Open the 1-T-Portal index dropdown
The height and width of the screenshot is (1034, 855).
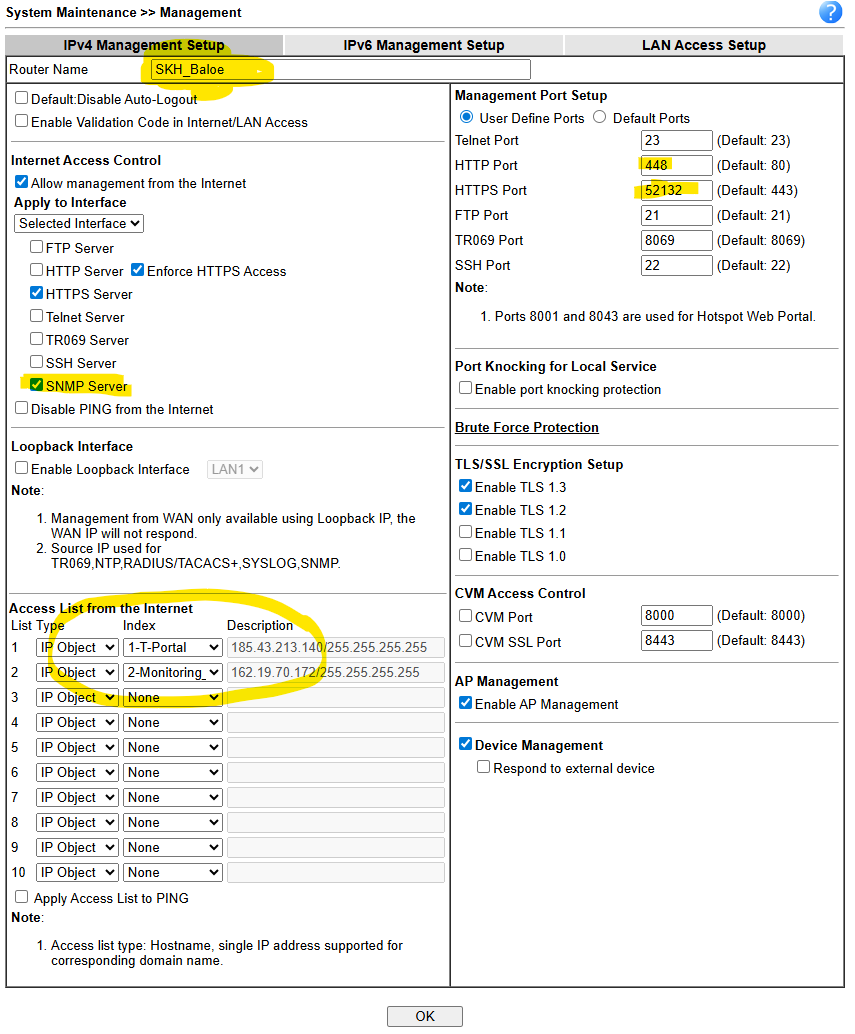173,648
